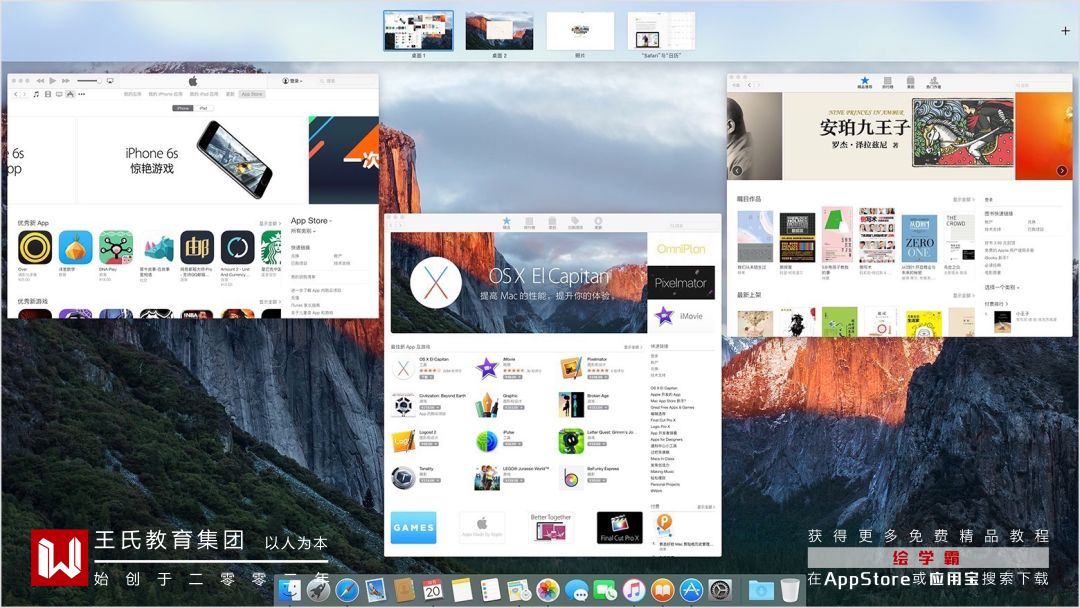Open the OmniPlan promo tile

(681, 249)
